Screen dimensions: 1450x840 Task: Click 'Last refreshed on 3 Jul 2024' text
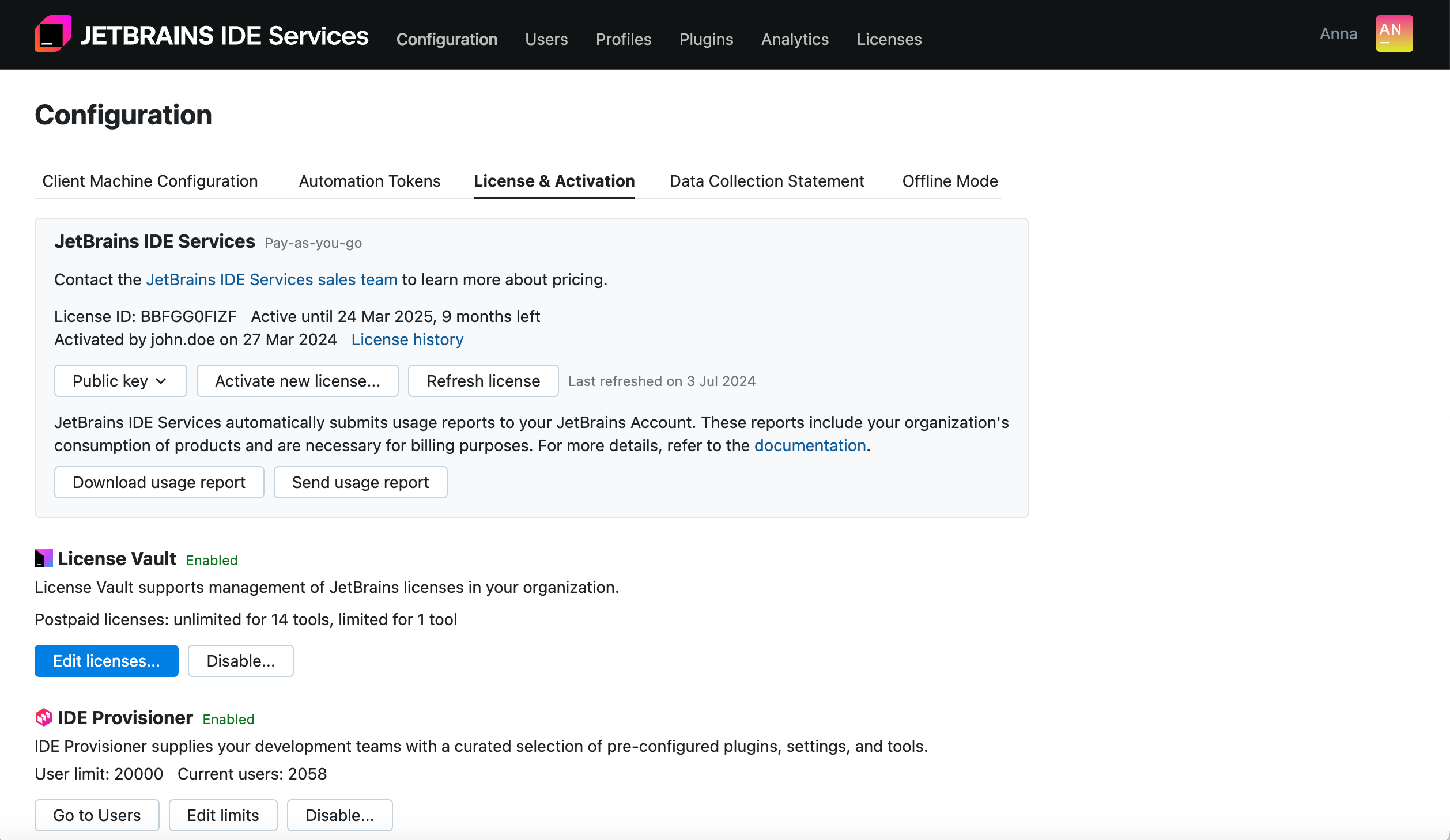662,381
